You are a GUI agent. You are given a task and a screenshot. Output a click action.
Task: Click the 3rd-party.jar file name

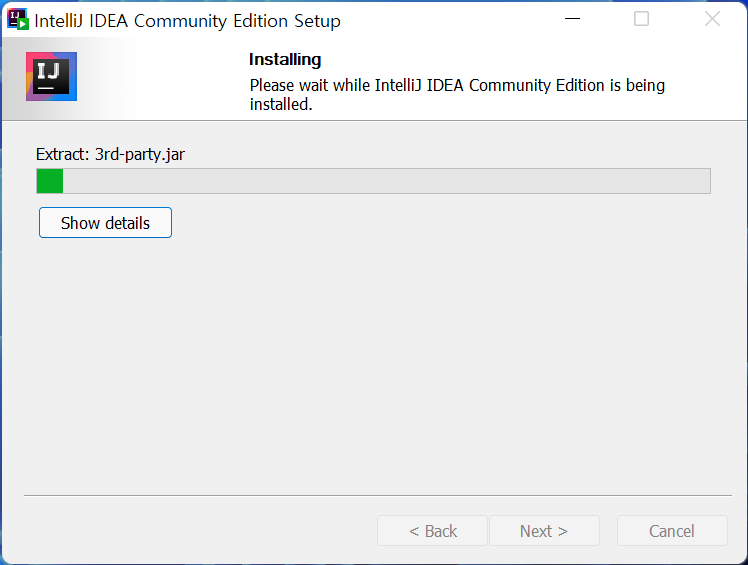click(x=140, y=154)
